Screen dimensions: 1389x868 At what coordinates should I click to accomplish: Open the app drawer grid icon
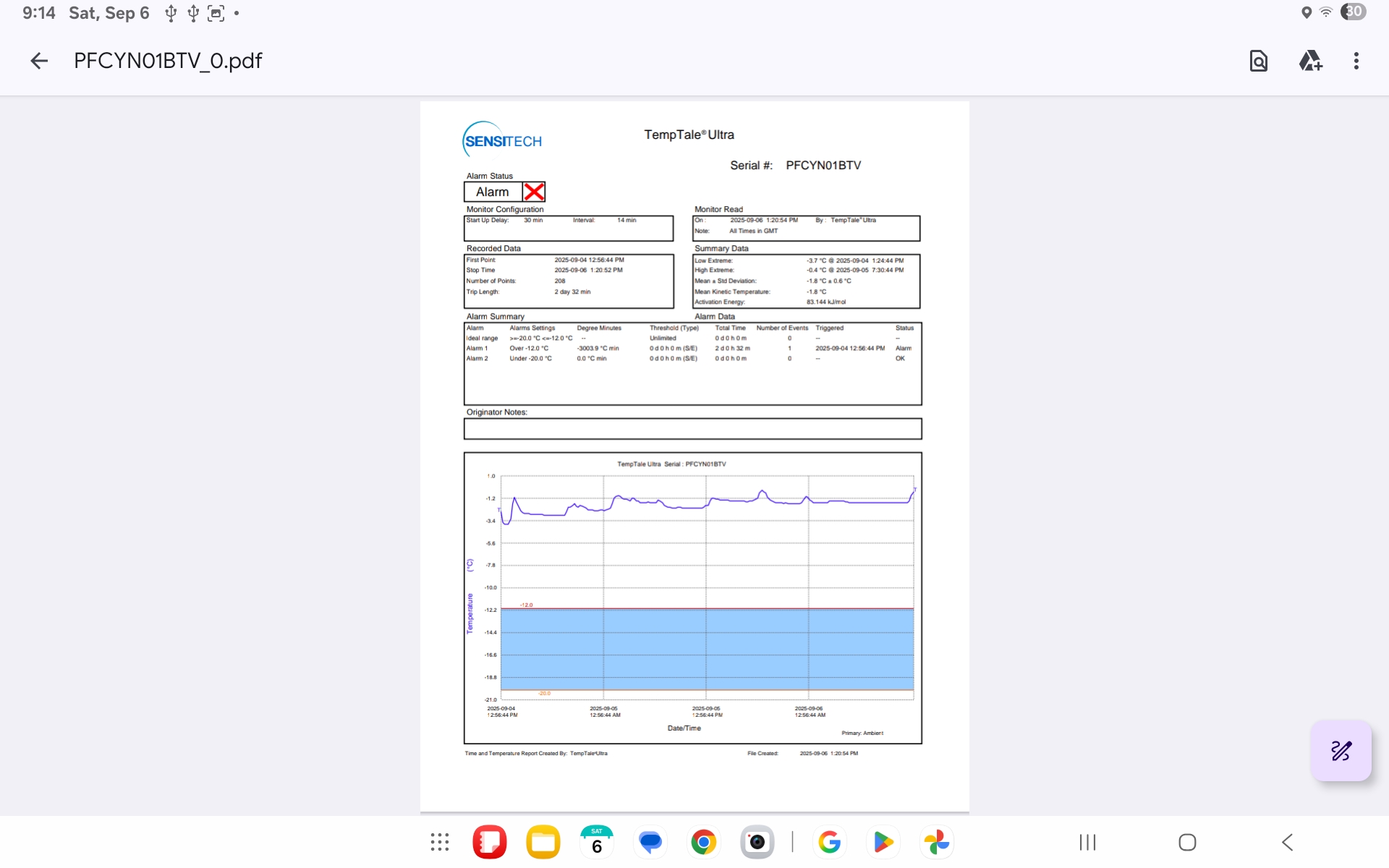click(x=440, y=842)
